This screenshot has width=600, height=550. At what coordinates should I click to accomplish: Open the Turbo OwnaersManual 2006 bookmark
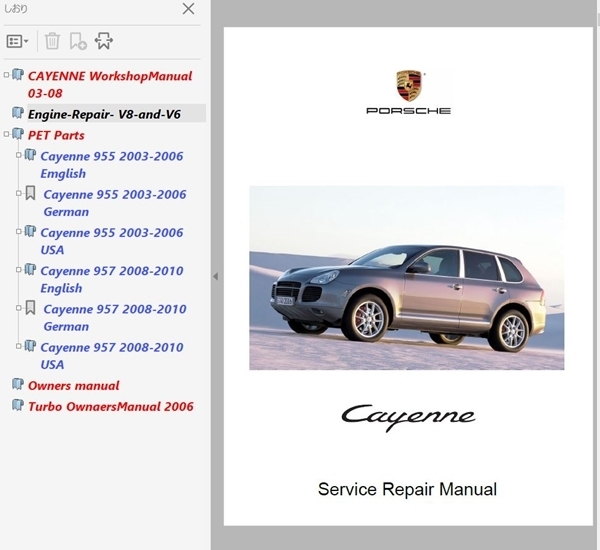click(x=111, y=406)
